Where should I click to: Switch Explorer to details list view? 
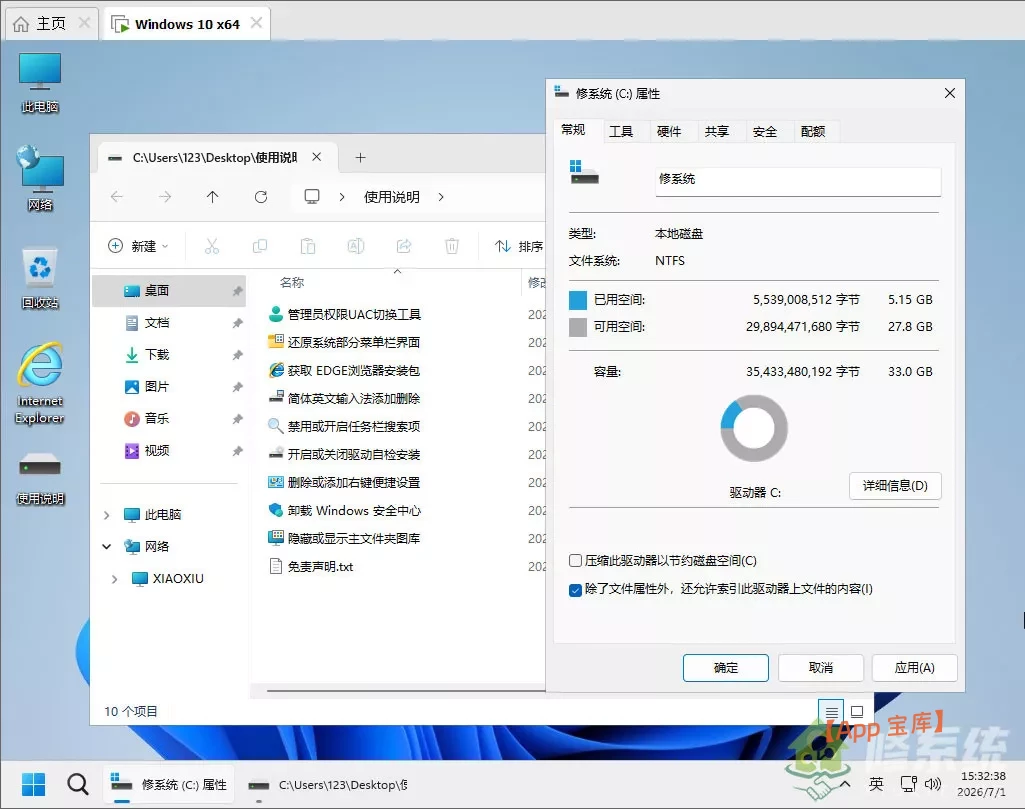(832, 712)
